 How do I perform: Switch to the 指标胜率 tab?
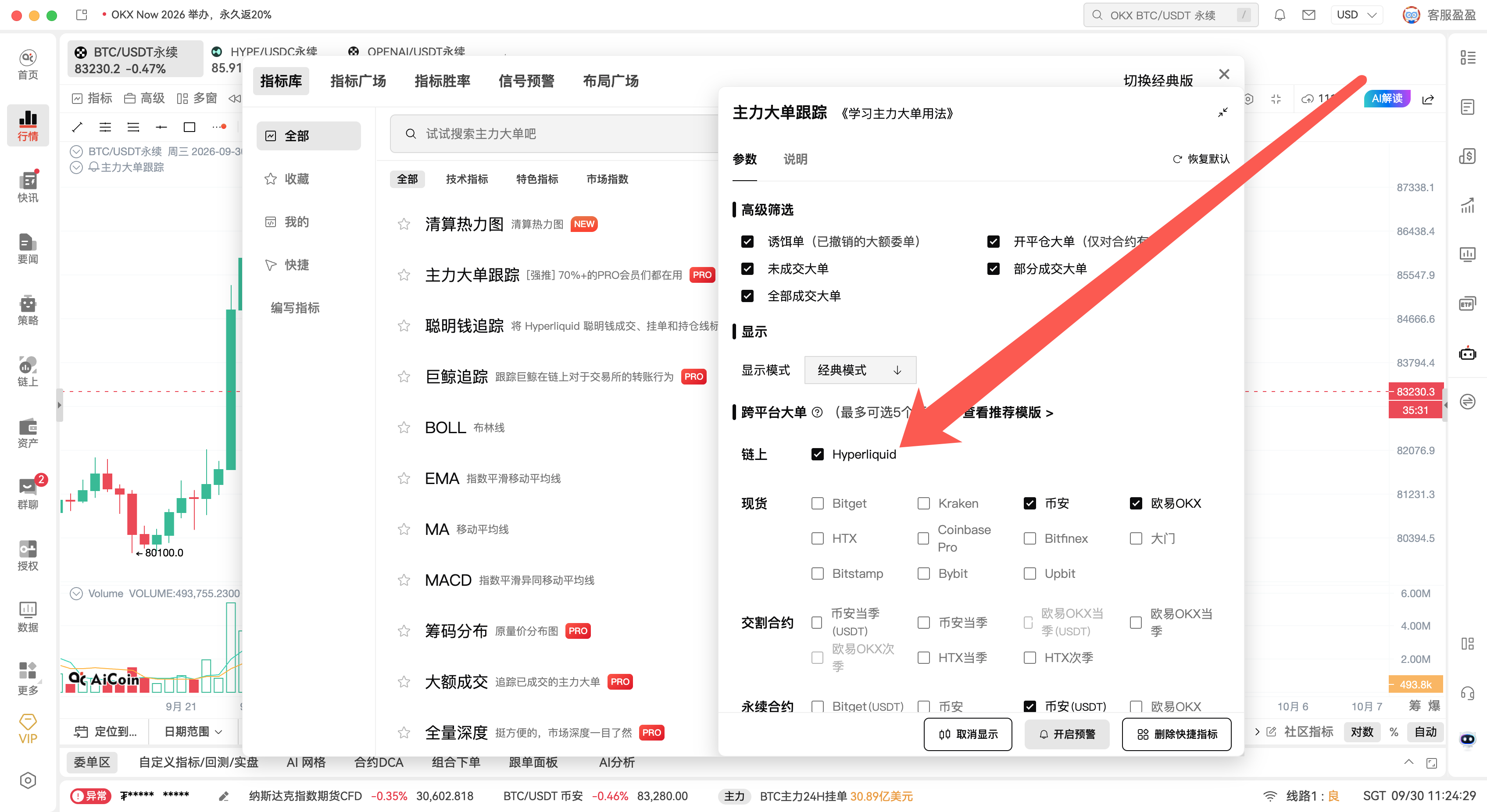click(442, 81)
